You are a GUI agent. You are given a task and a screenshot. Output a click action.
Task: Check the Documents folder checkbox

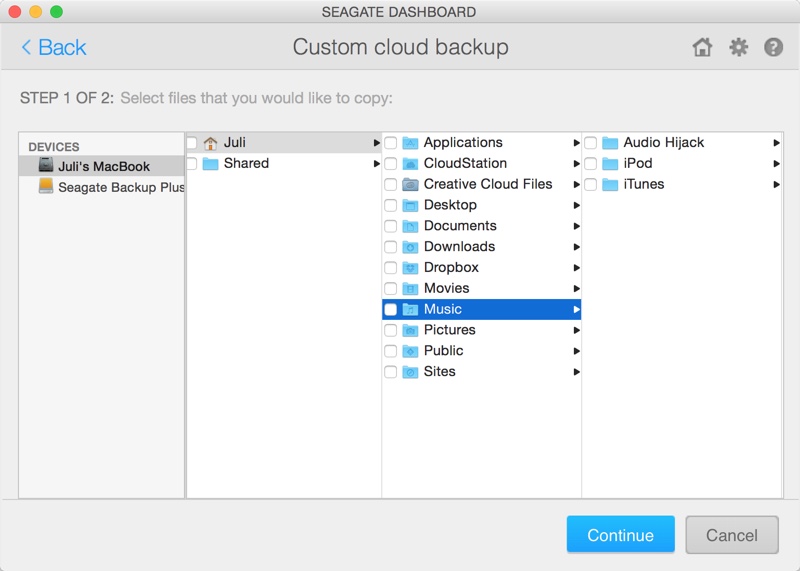click(x=391, y=226)
